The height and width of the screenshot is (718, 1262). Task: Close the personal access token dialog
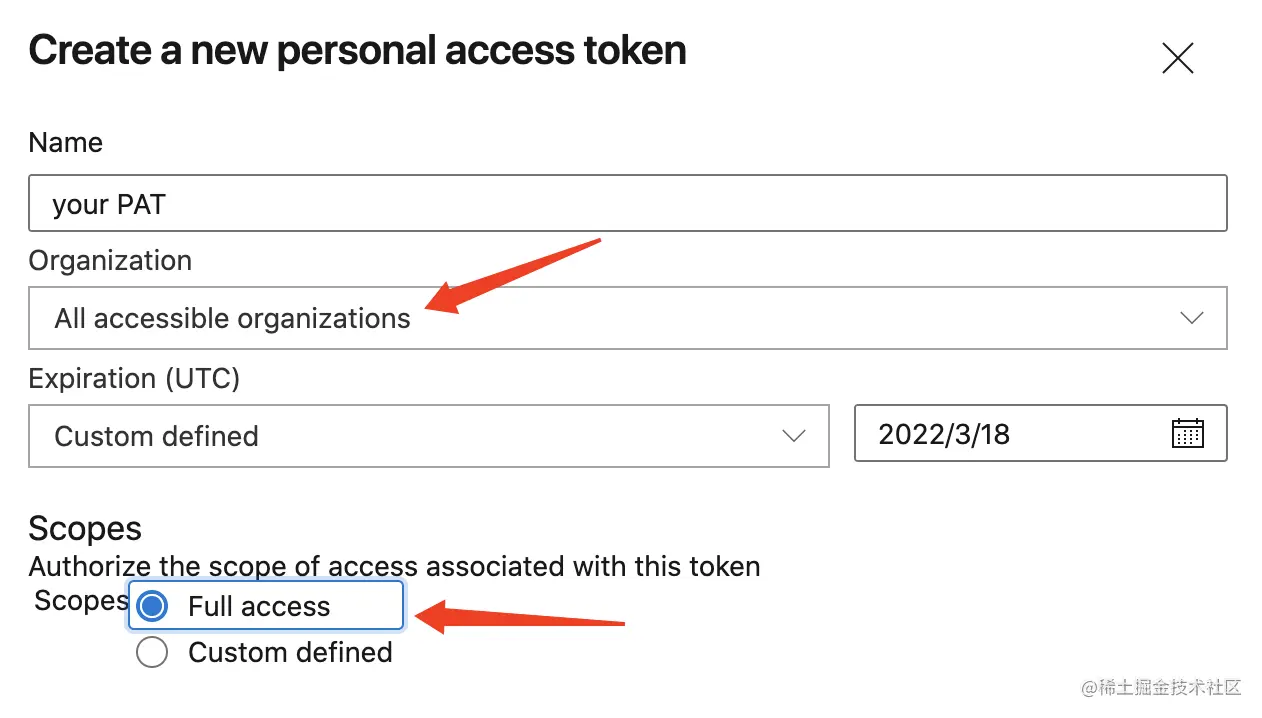(x=1177, y=59)
